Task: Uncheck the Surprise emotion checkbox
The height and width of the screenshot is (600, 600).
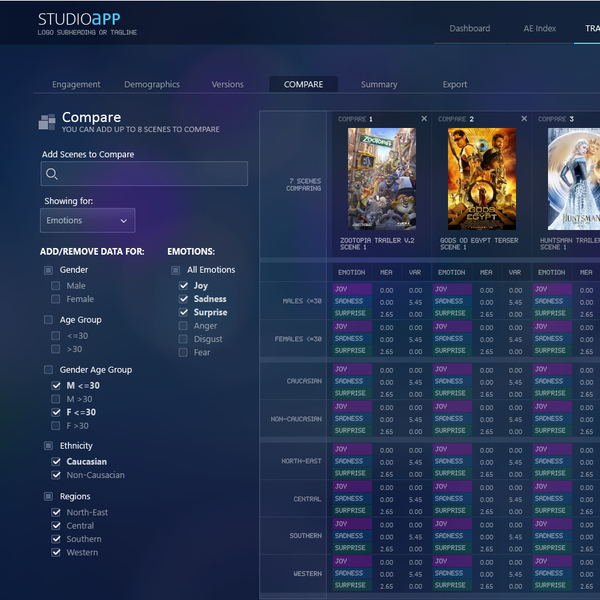Action: pyautogui.click(x=183, y=312)
